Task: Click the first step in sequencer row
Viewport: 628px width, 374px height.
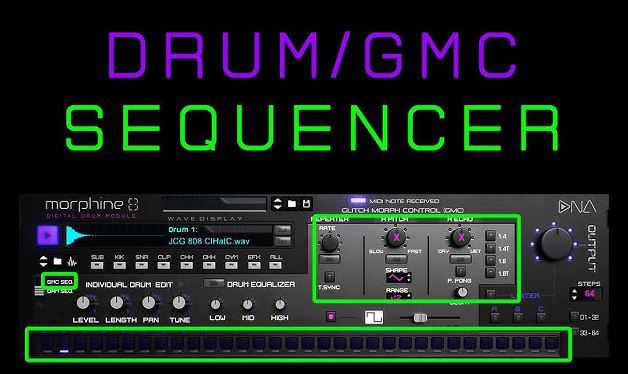Action: coord(47,344)
